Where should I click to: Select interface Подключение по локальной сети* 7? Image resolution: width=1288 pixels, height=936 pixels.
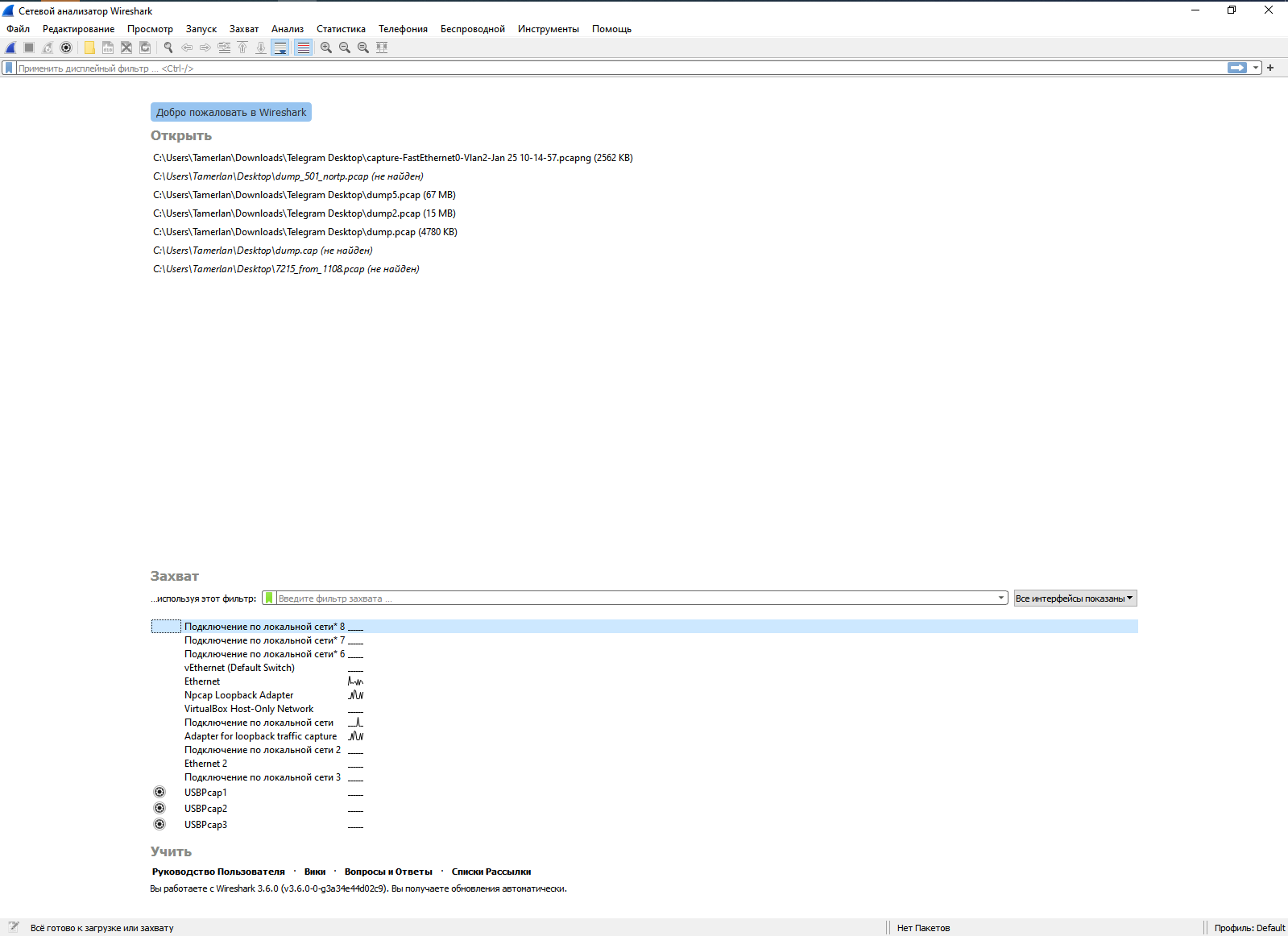click(x=644, y=640)
